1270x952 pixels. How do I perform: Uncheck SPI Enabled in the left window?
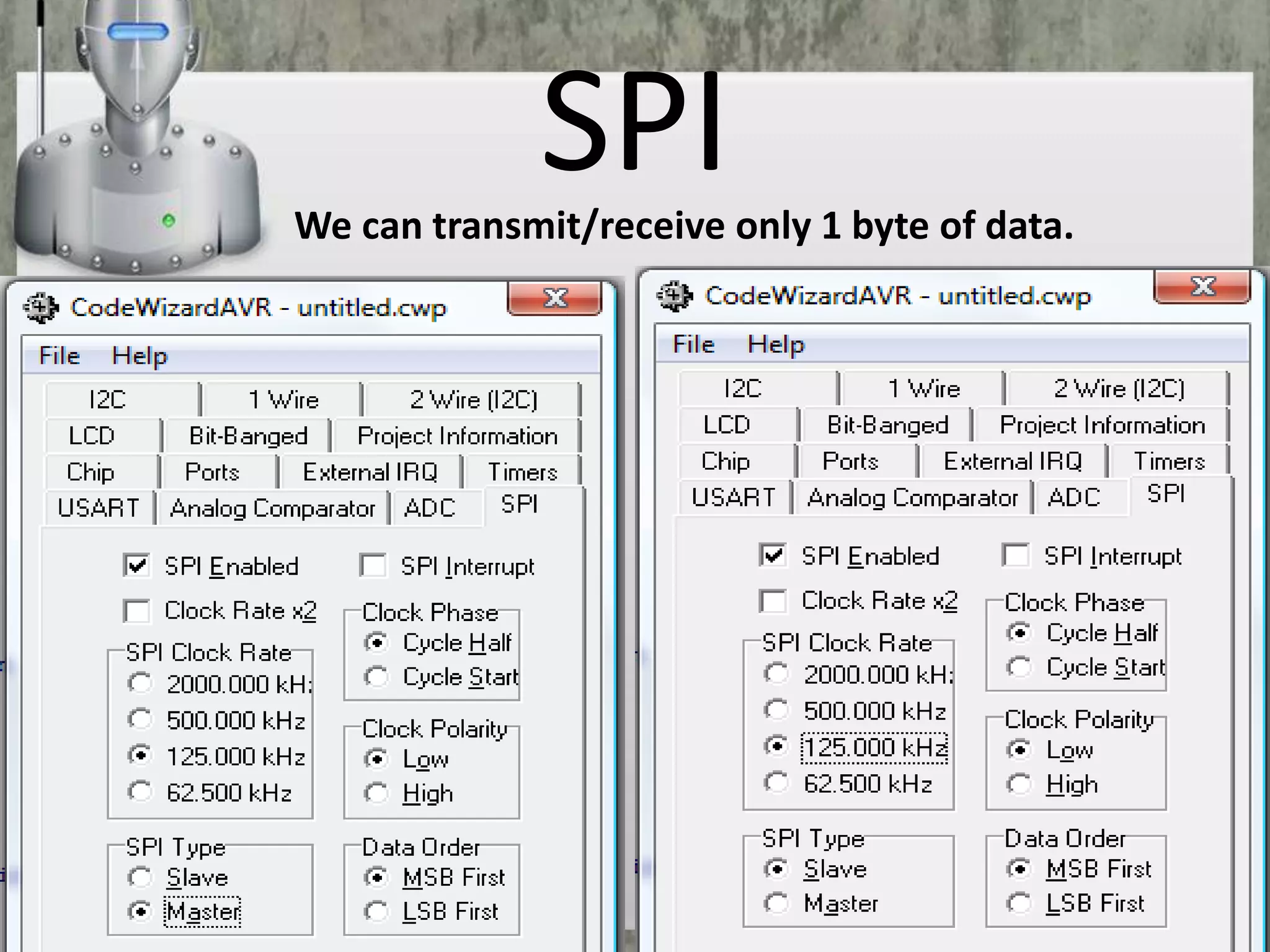[136, 566]
